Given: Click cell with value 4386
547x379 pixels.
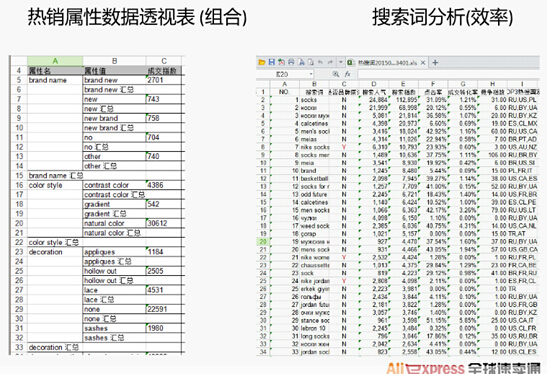Looking at the screenshot, I should click(164, 185).
